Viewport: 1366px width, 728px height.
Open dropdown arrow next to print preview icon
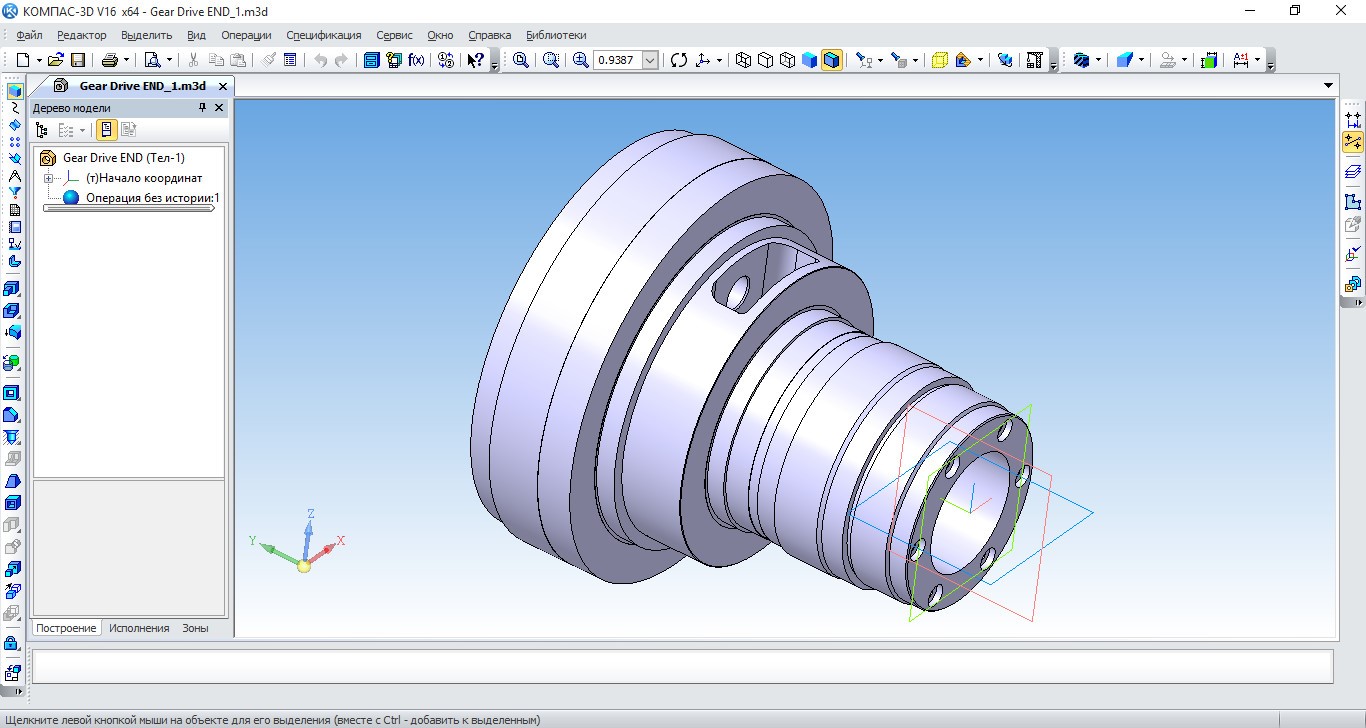[169, 60]
